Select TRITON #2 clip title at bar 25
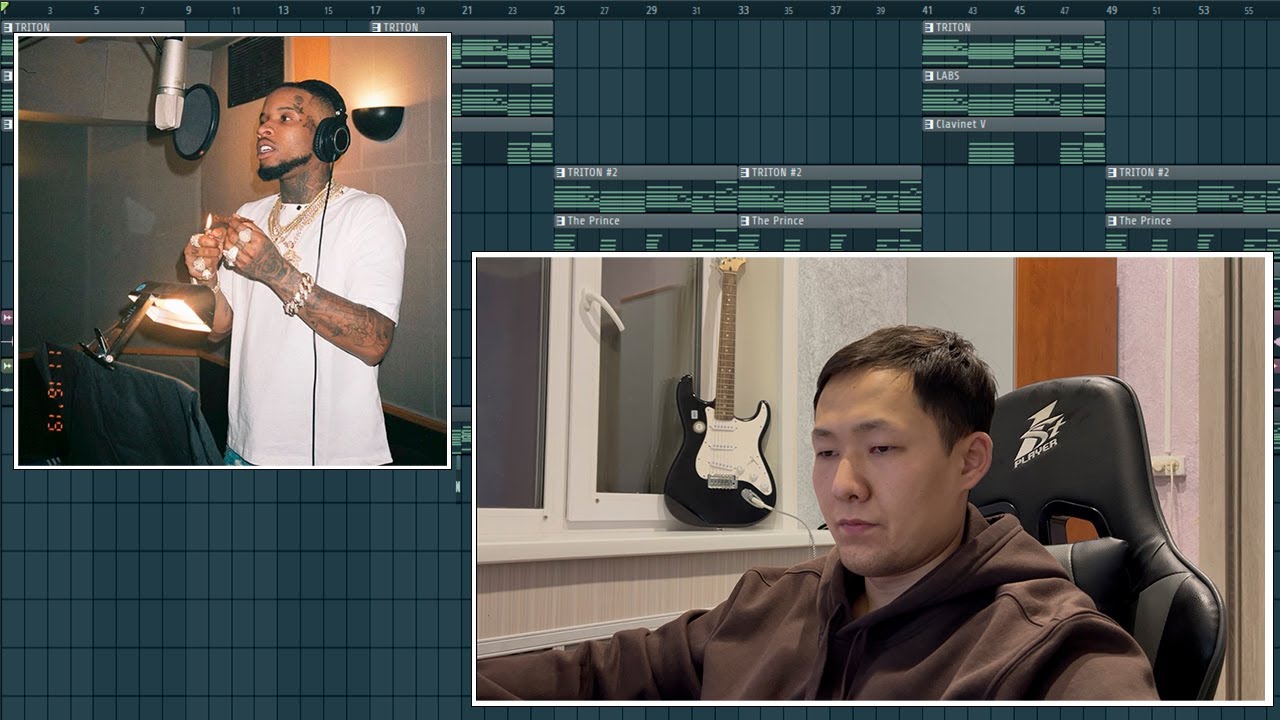This screenshot has height=720, width=1280. pyautogui.click(x=593, y=172)
